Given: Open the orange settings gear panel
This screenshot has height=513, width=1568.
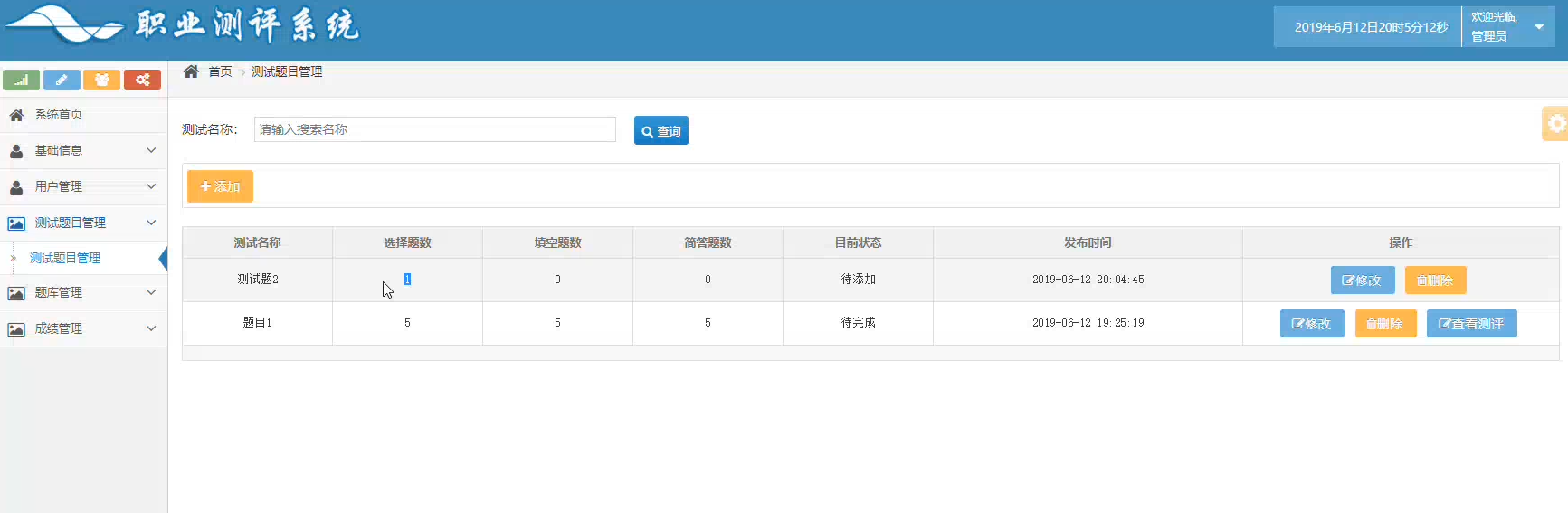Looking at the screenshot, I should pos(1556,123).
